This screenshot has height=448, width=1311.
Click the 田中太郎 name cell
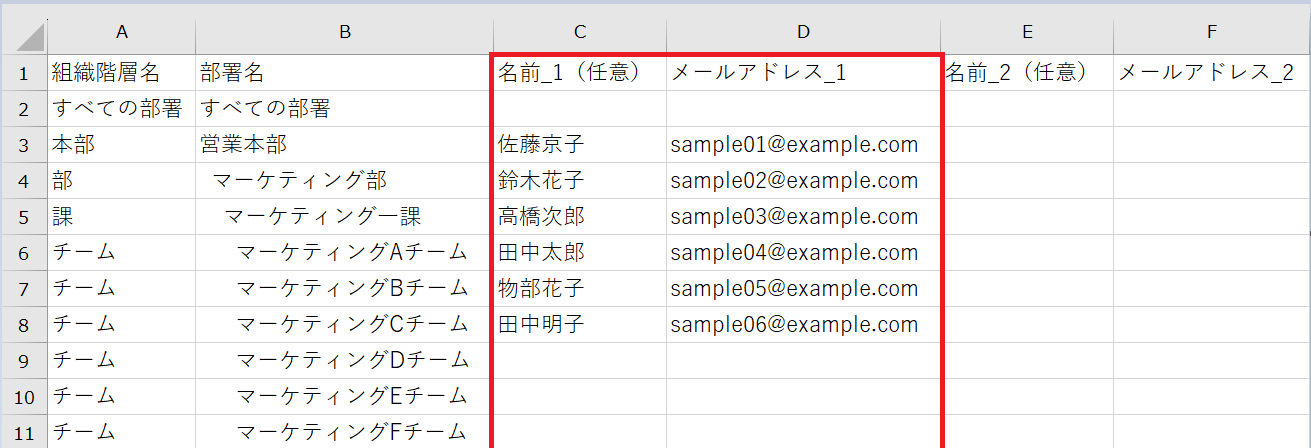click(580, 253)
